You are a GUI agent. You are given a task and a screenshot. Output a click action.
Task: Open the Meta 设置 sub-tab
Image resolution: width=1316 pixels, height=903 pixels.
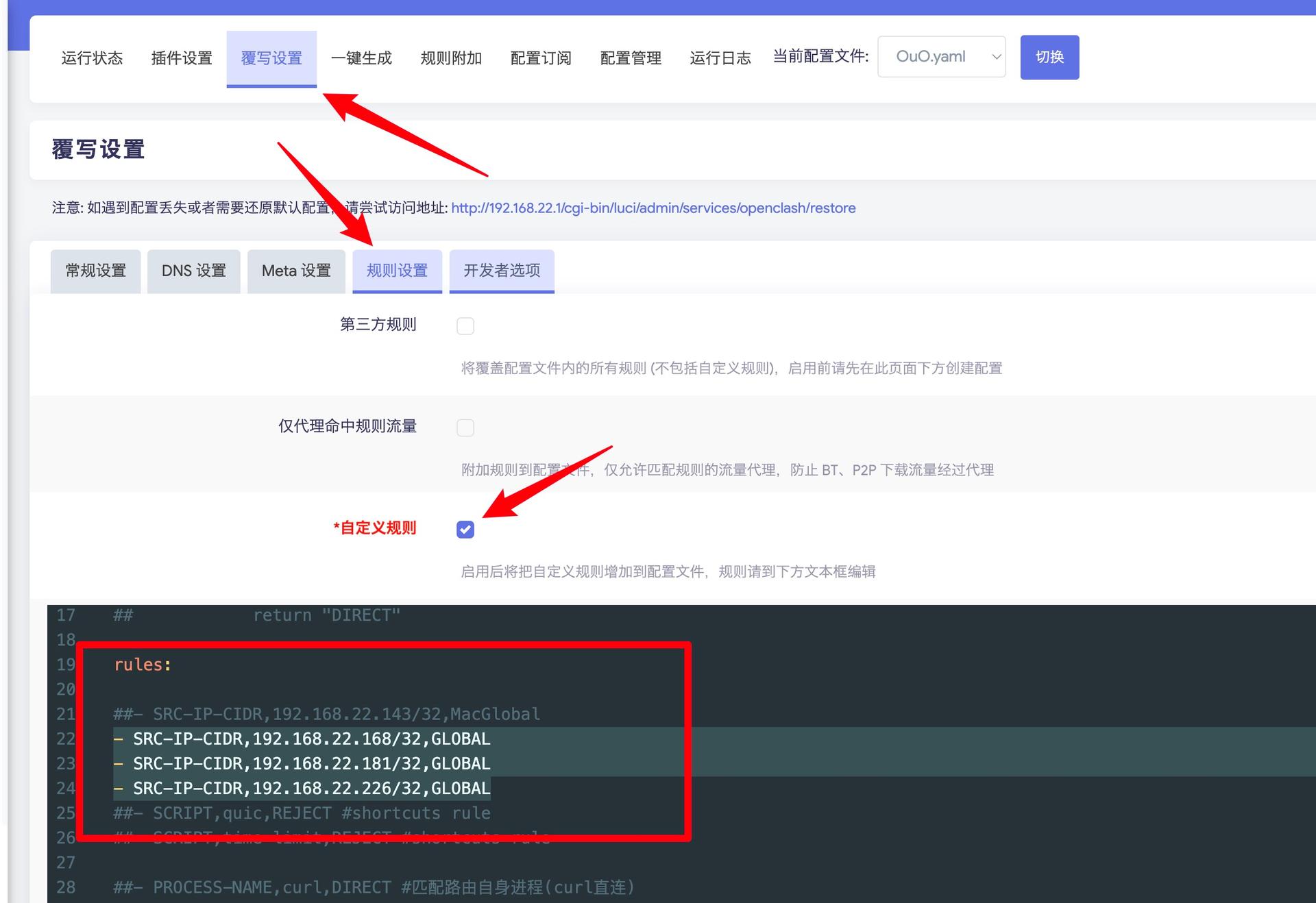(x=296, y=271)
